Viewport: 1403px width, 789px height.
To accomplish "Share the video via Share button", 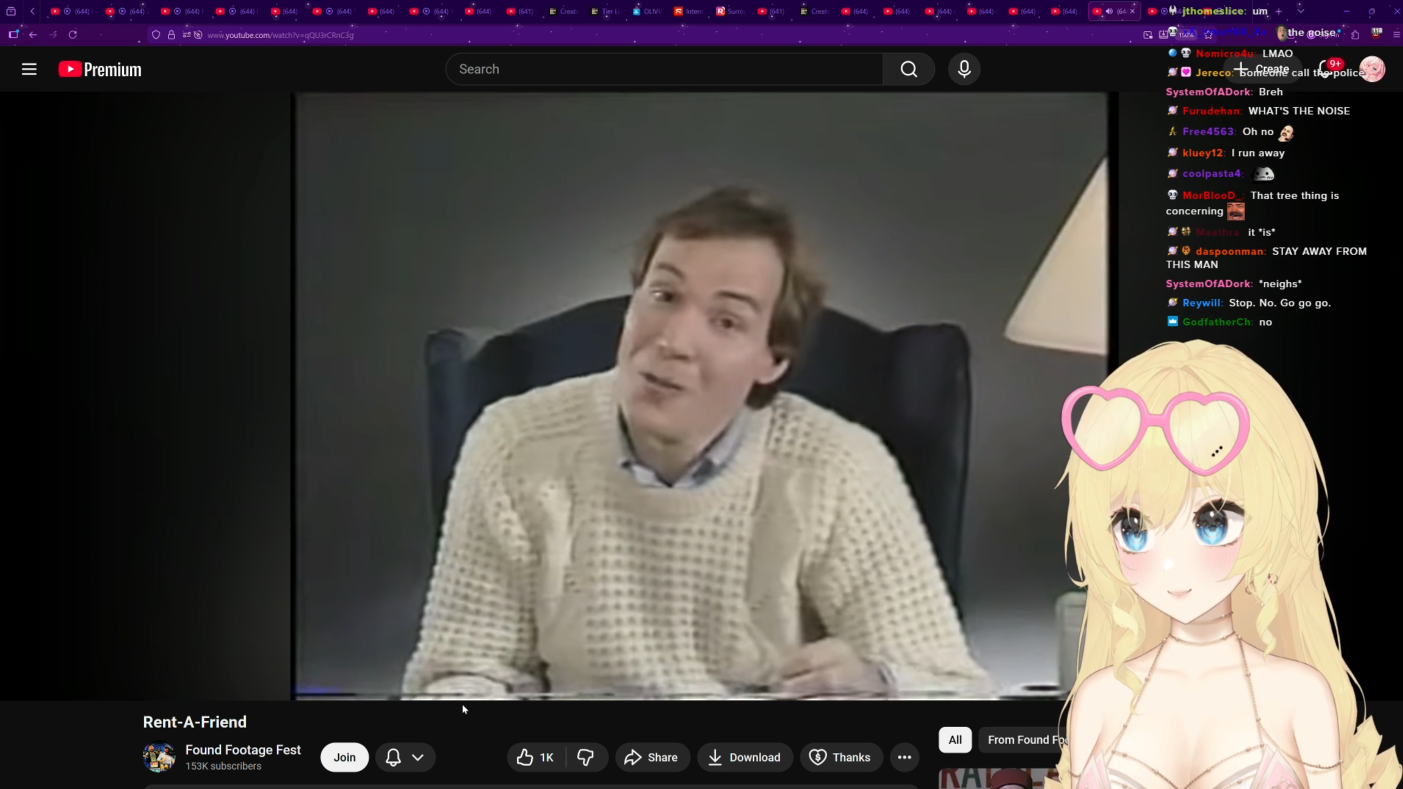I will pos(651,757).
